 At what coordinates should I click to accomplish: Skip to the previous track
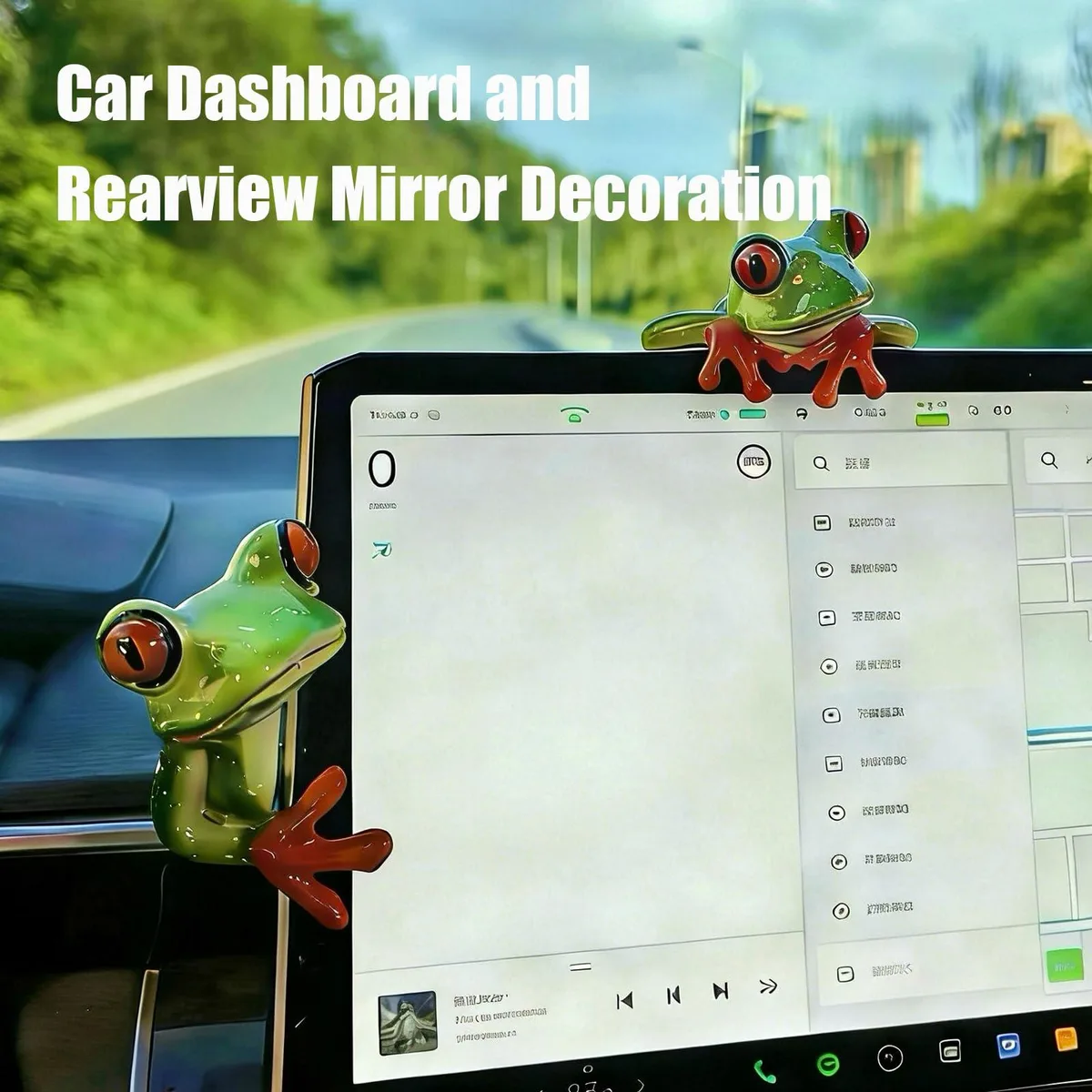673,996
